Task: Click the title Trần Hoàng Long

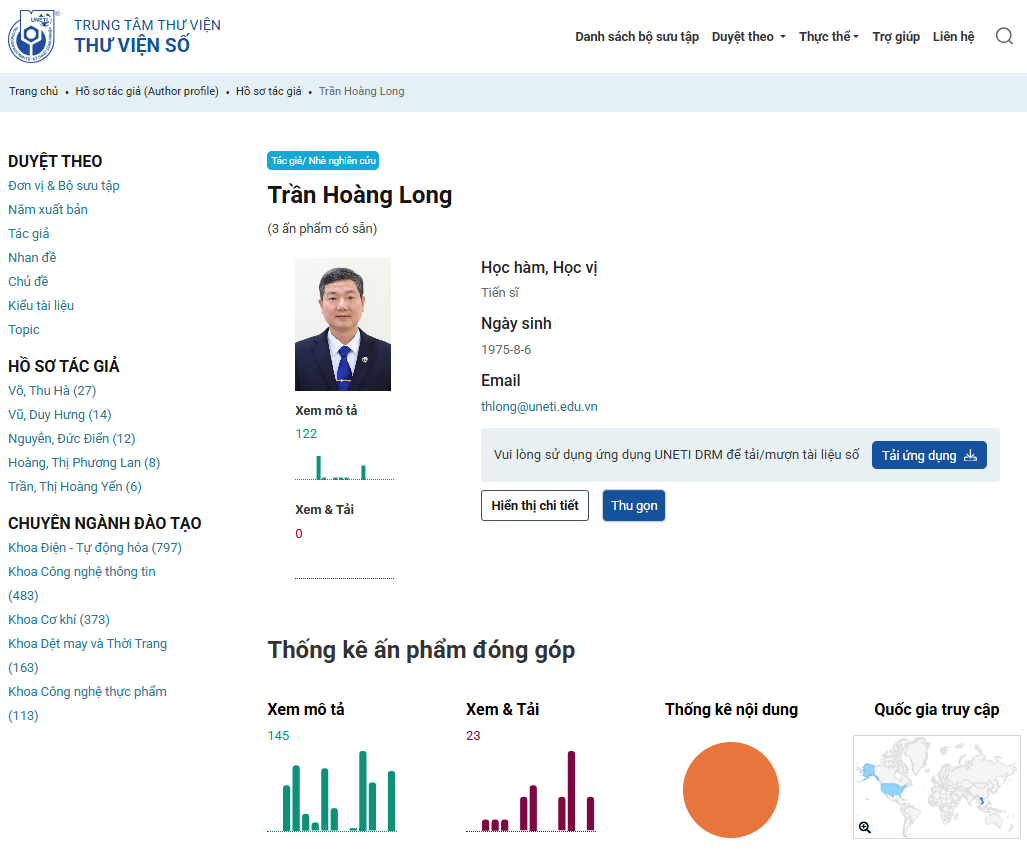Action: [x=360, y=195]
